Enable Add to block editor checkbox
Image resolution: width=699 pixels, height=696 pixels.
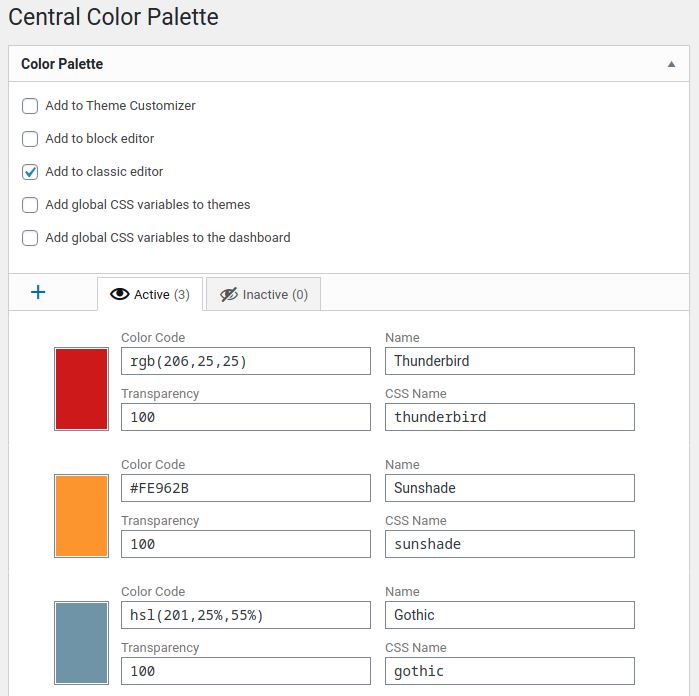(x=30, y=139)
